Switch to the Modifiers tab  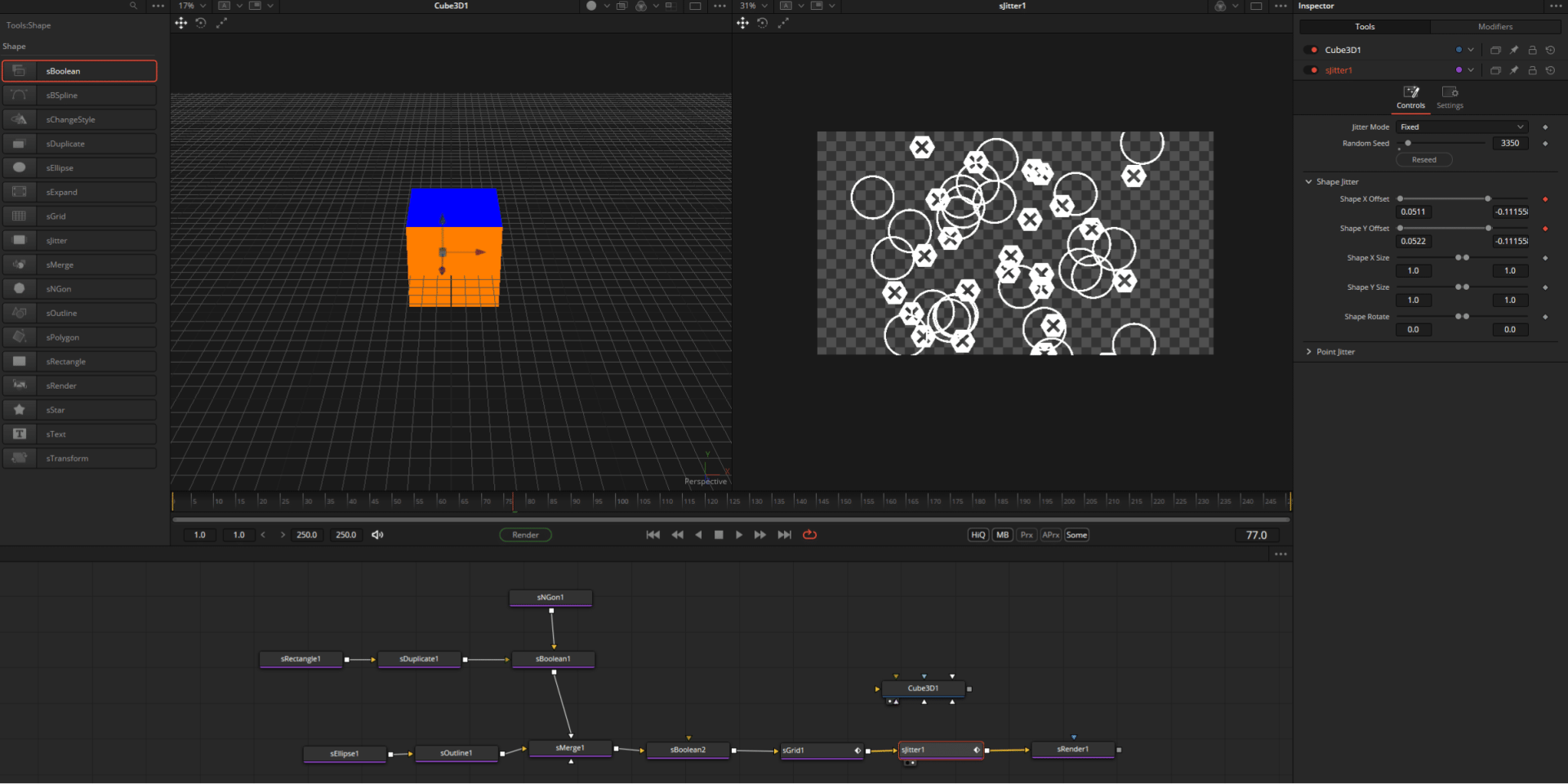tap(1494, 26)
